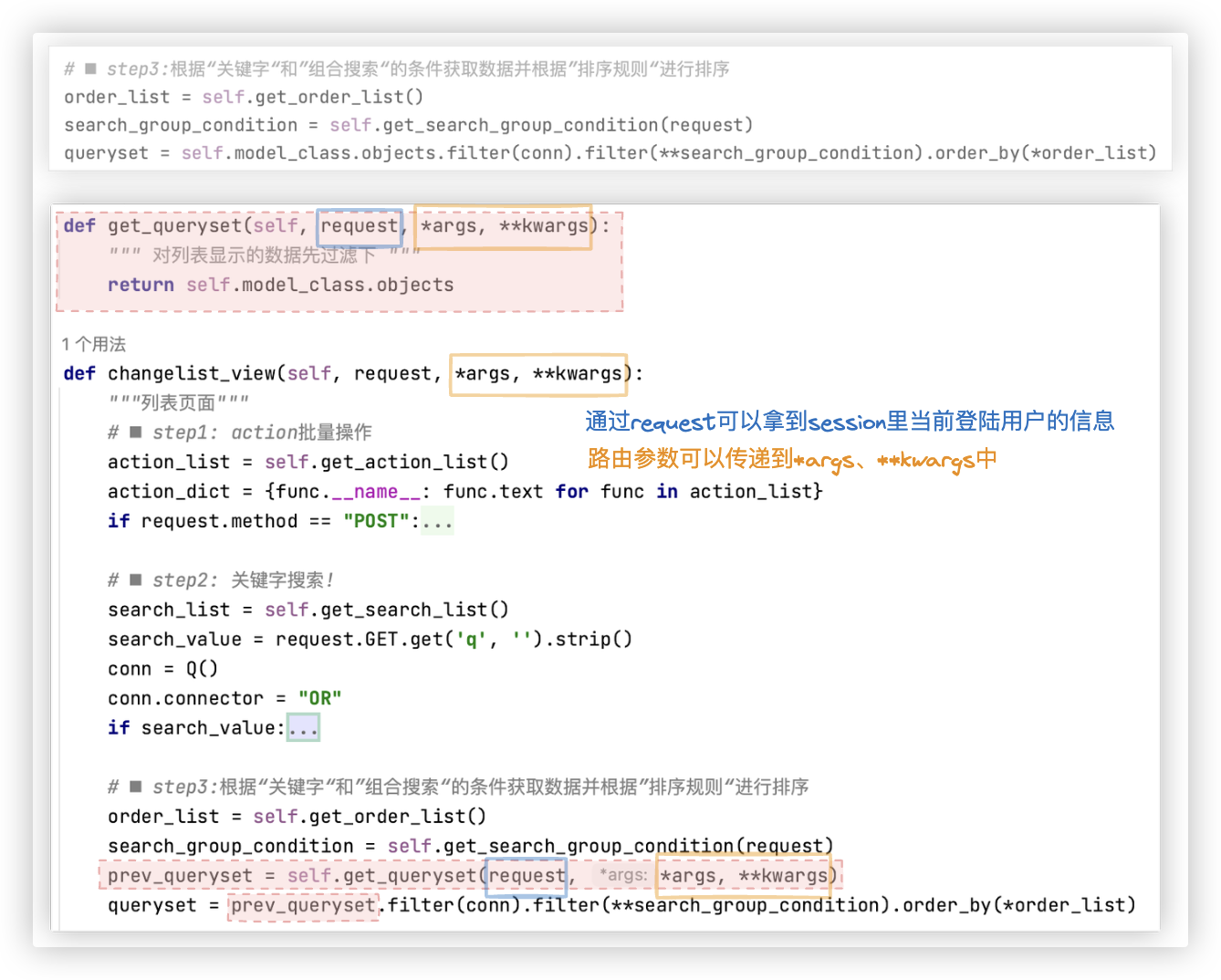Click the blue annotation text about session
Image resolution: width=1221 pixels, height=980 pixels.
click(x=849, y=421)
